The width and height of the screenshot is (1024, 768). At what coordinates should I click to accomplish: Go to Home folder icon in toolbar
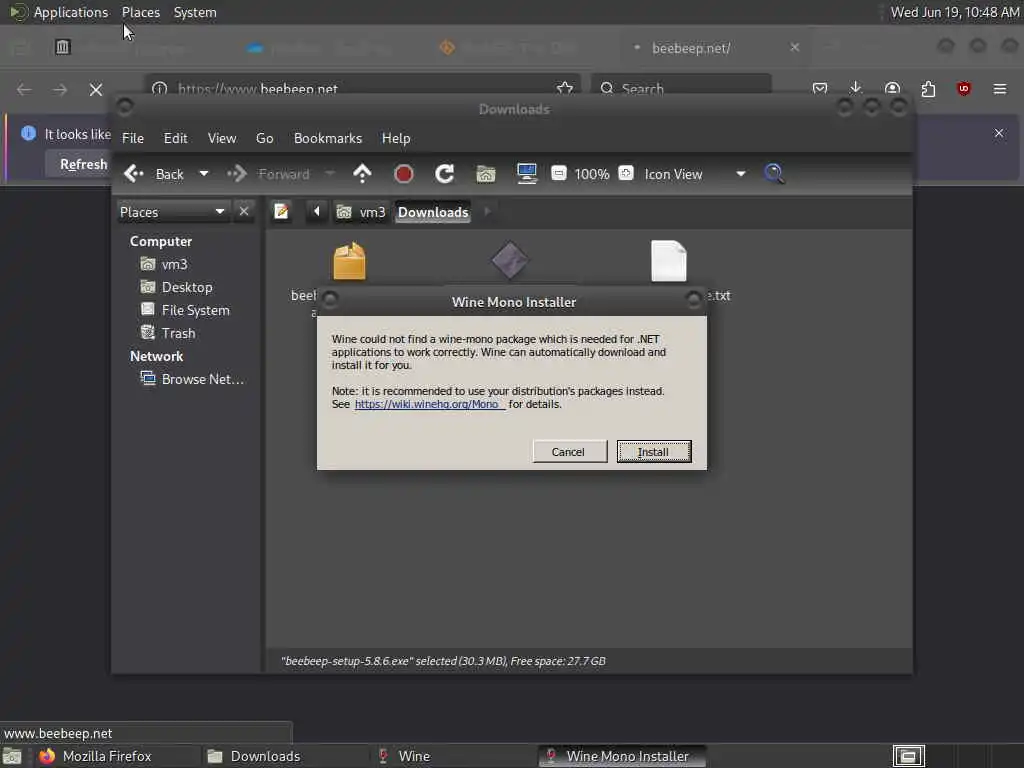(486, 174)
